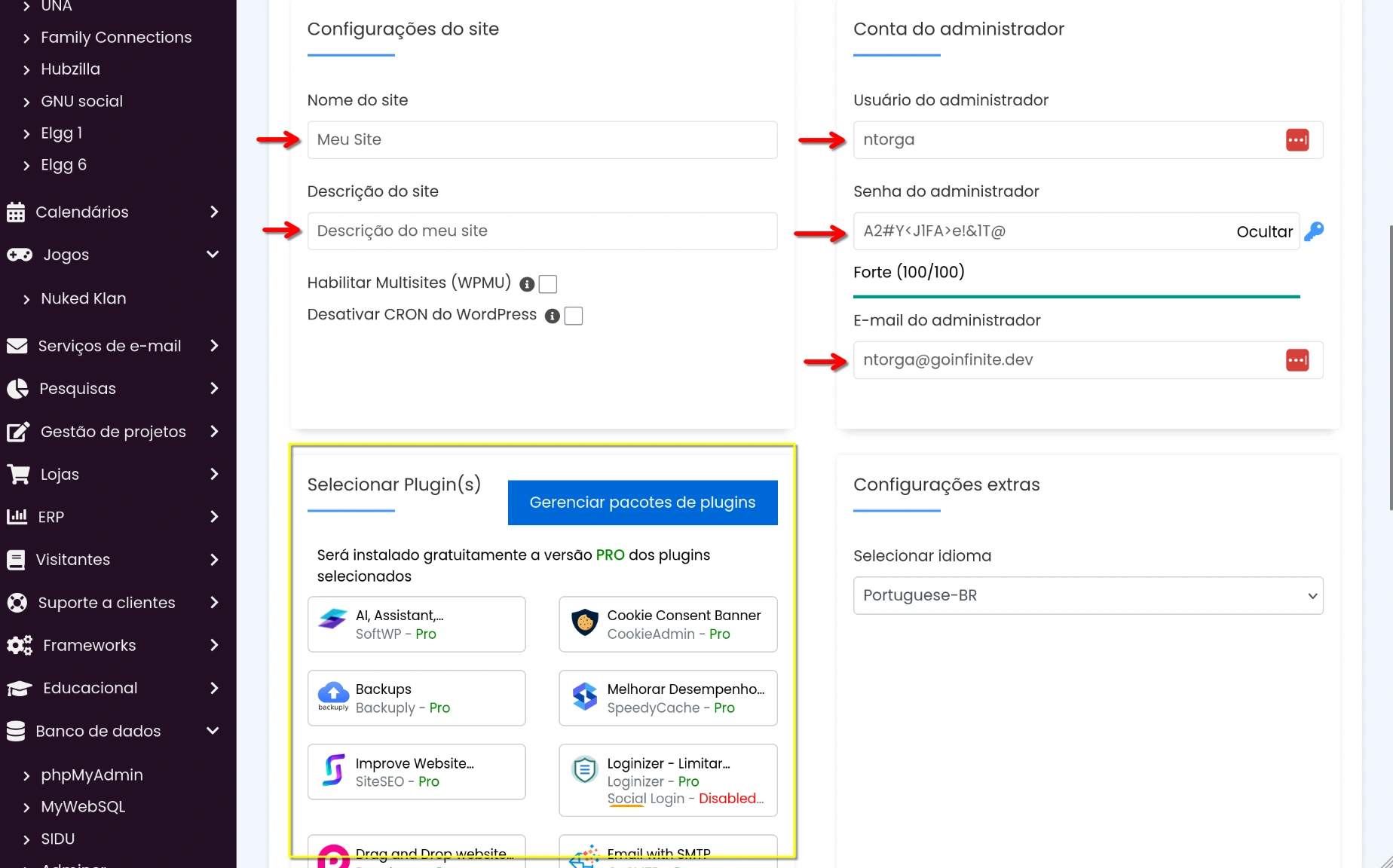Check Desativar CRON do WordPress
Viewport: 1393px width, 868px height.
point(573,316)
